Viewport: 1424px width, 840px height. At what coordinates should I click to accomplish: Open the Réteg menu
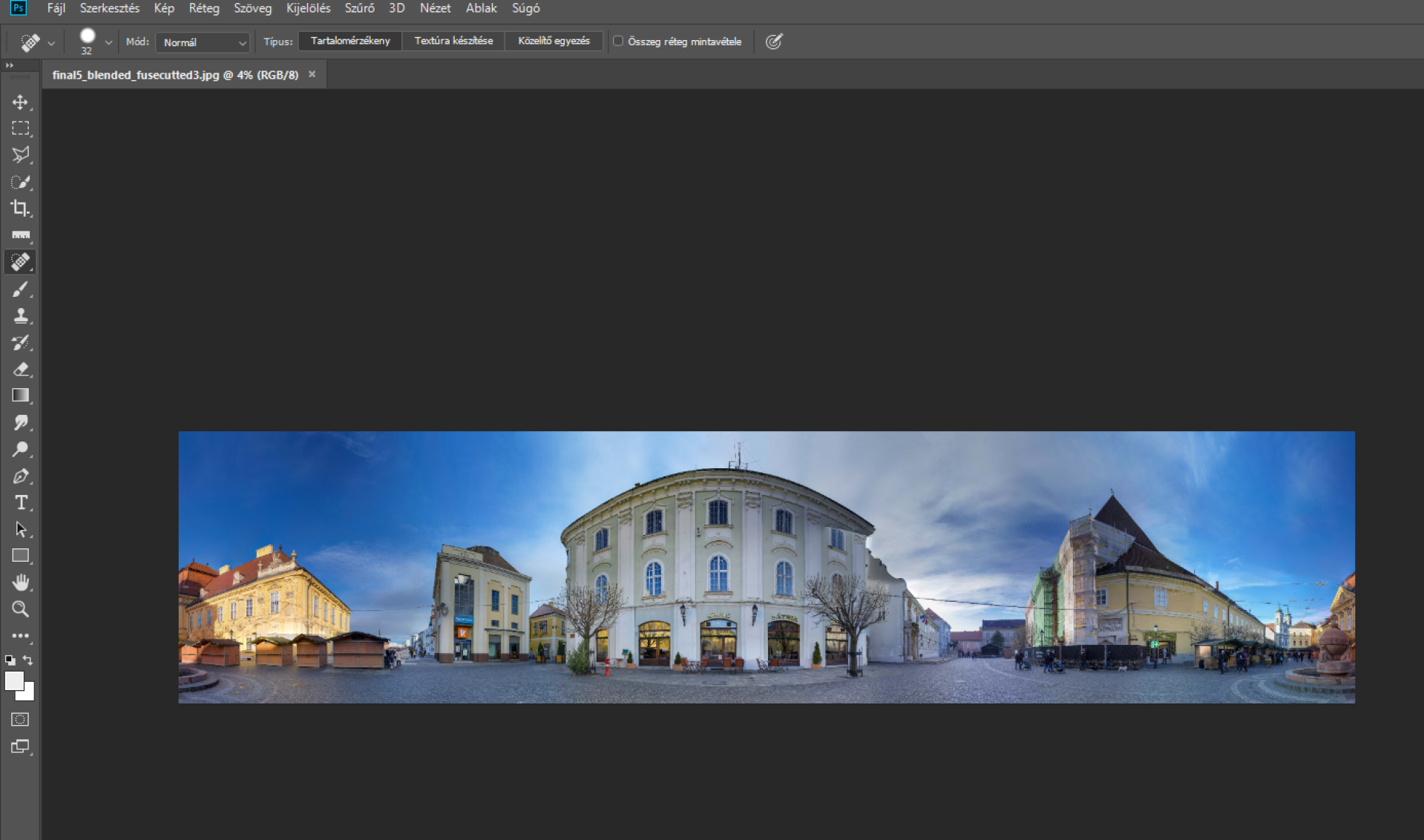click(x=203, y=8)
